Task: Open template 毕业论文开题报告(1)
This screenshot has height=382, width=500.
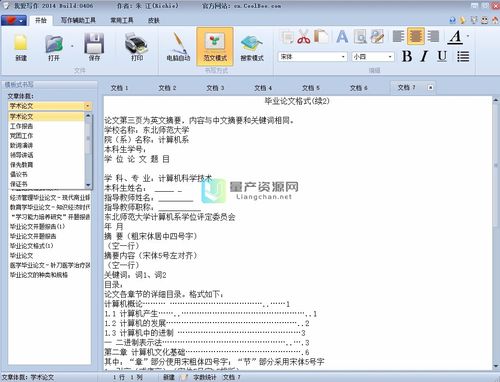Action: click(x=37, y=227)
